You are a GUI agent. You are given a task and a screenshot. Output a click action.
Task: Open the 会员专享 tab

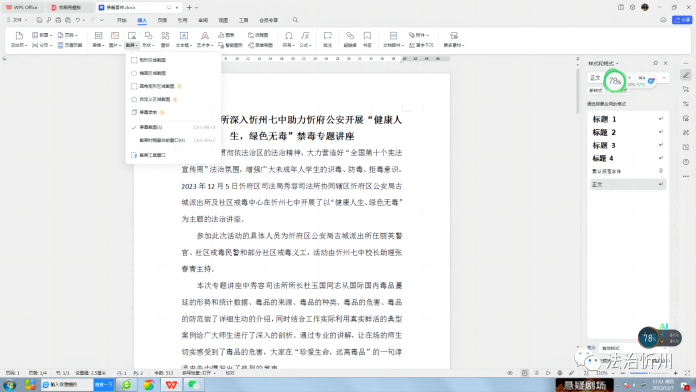click(x=269, y=20)
